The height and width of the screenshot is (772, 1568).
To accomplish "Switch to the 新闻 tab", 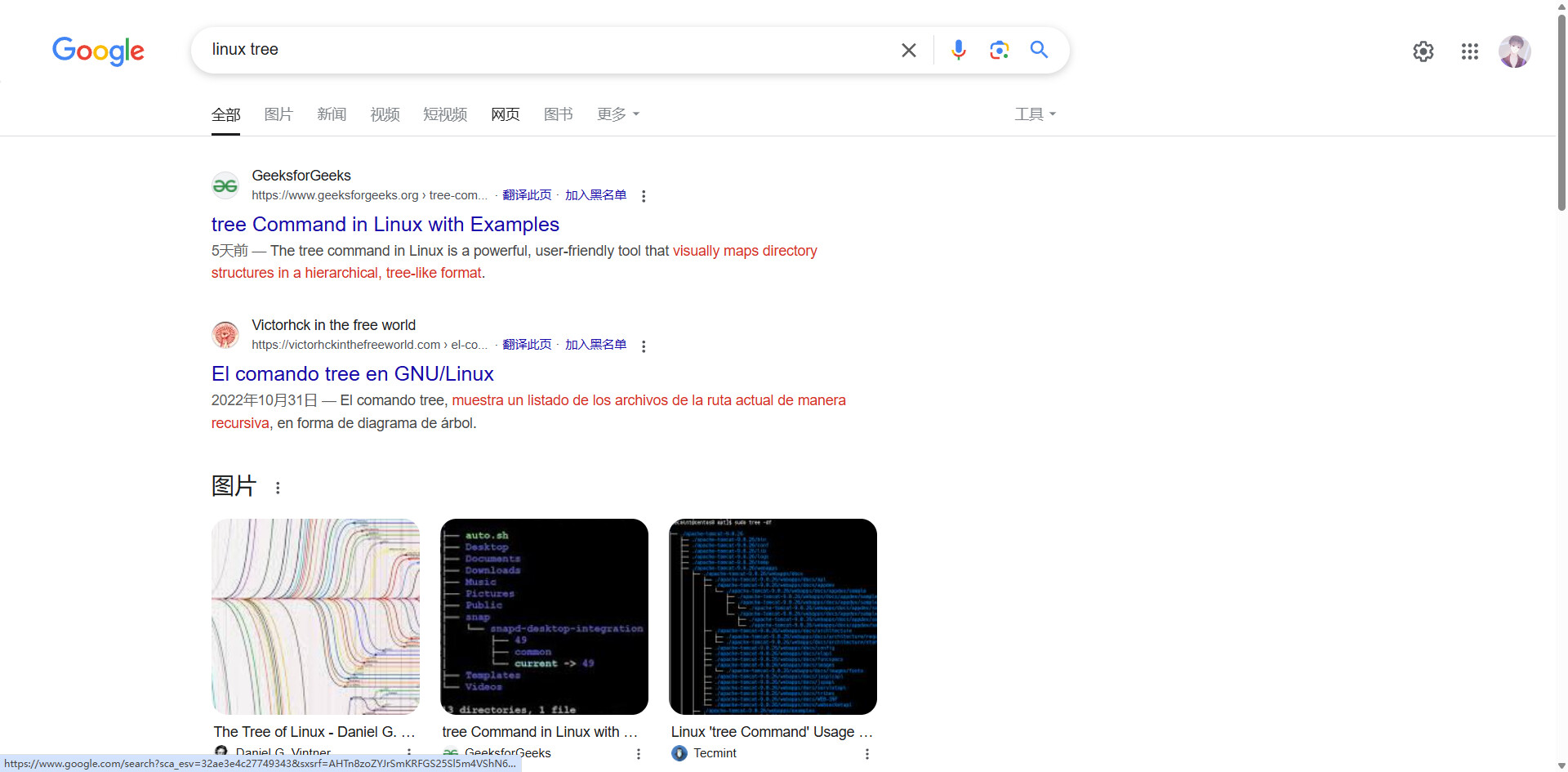I will (x=332, y=114).
